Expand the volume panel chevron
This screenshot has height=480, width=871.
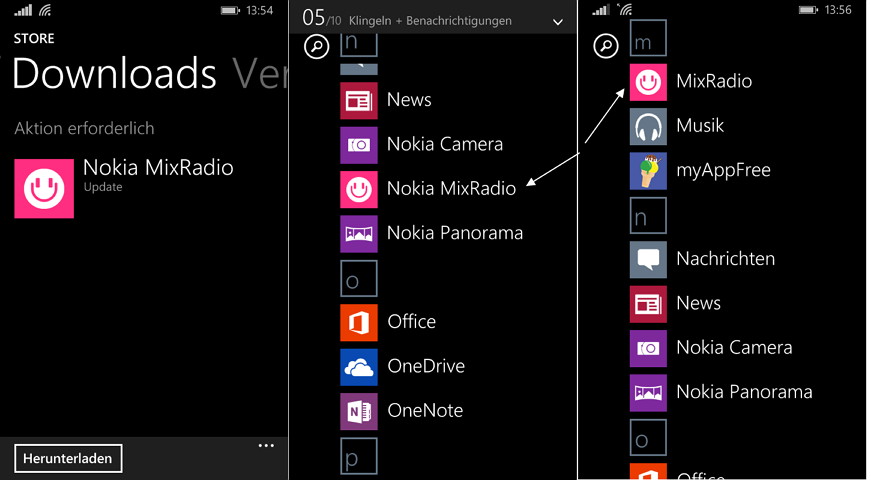[x=558, y=22]
